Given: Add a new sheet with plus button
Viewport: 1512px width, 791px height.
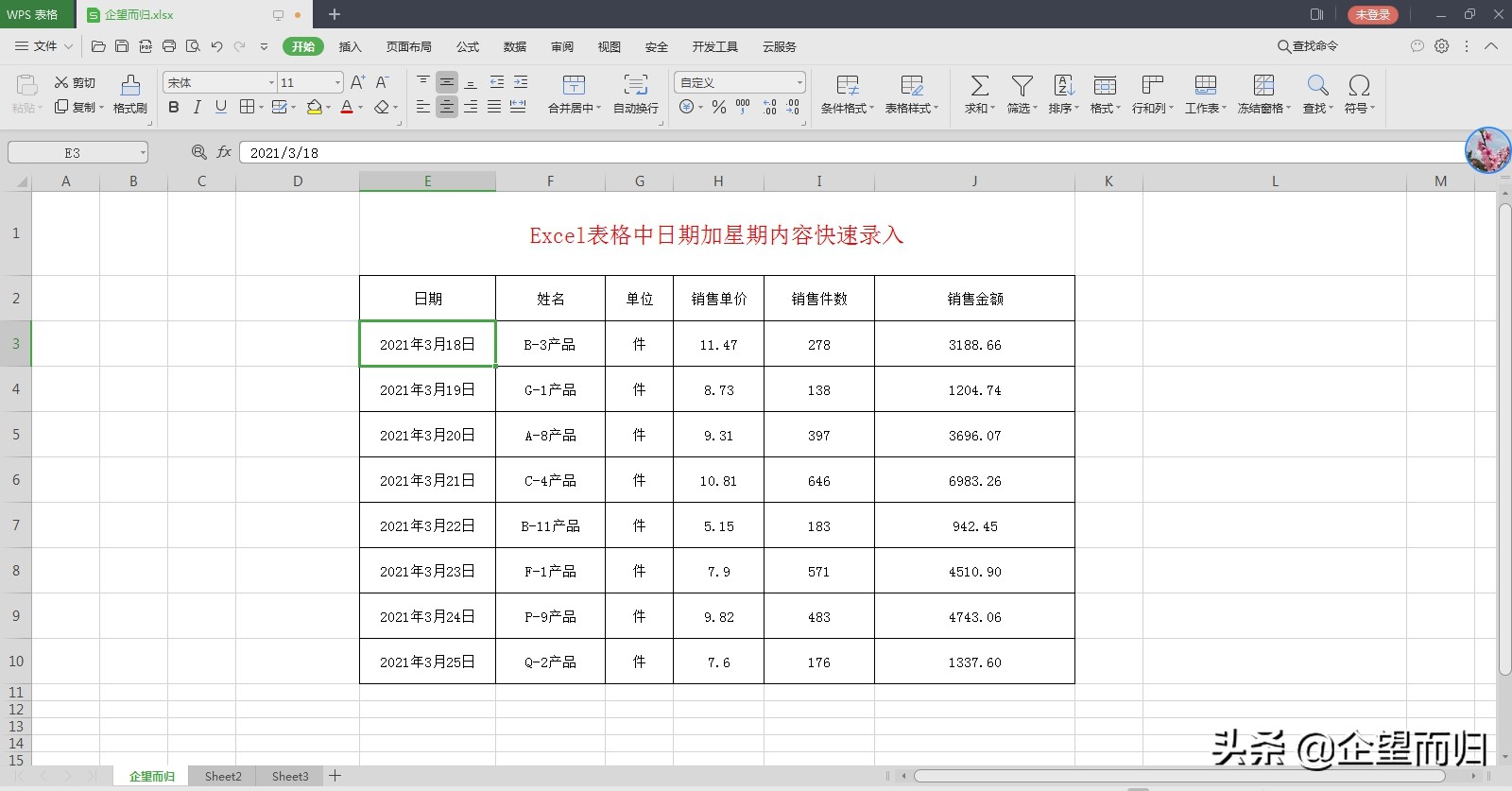Looking at the screenshot, I should [335, 776].
